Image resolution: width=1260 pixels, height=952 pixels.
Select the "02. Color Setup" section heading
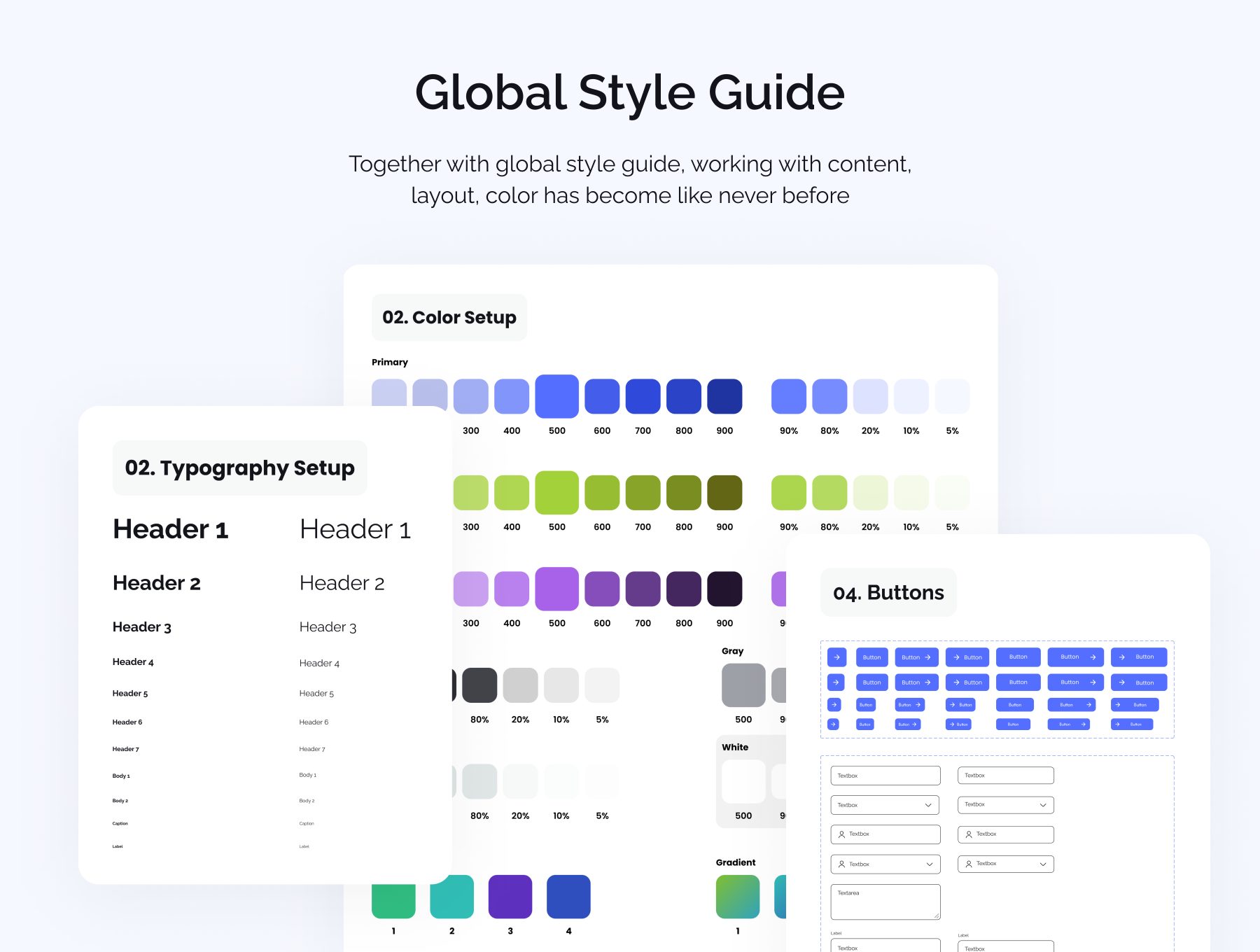[449, 318]
